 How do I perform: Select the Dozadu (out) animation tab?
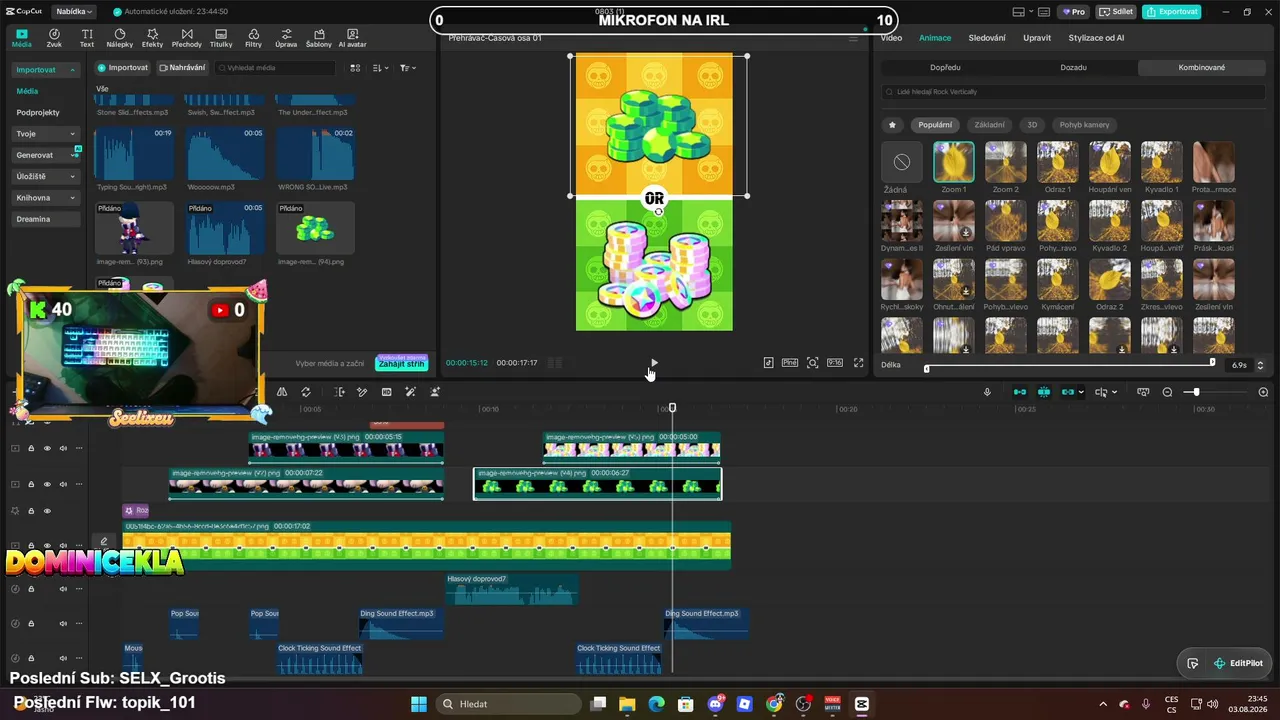pyautogui.click(x=1073, y=67)
